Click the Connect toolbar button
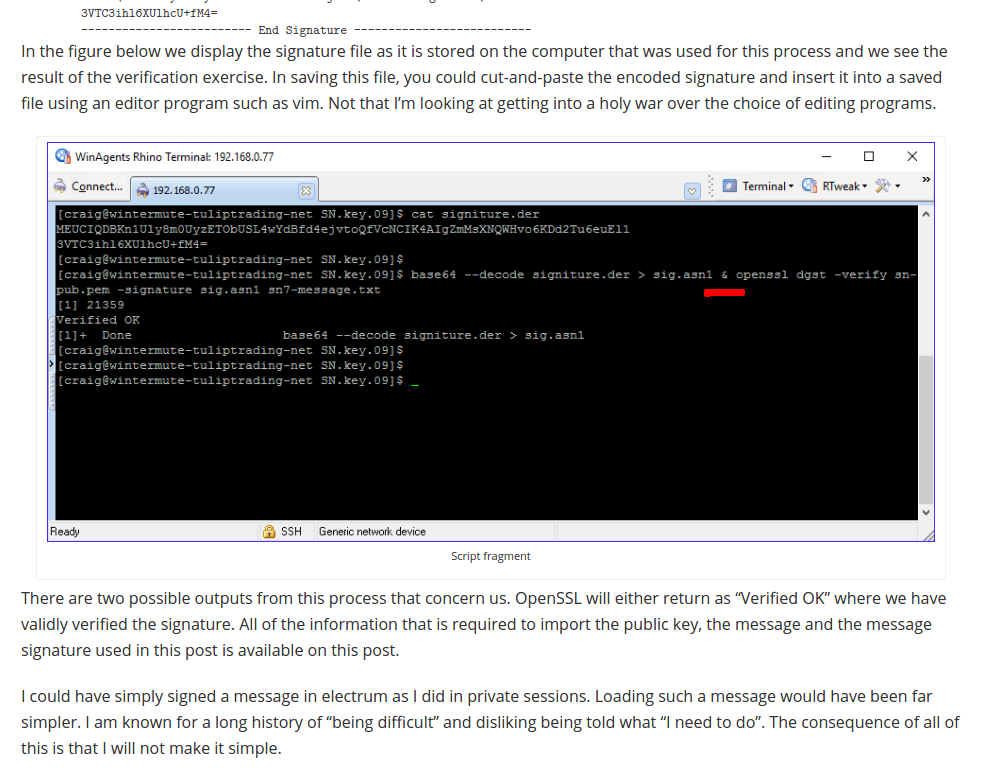 tap(90, 187)
